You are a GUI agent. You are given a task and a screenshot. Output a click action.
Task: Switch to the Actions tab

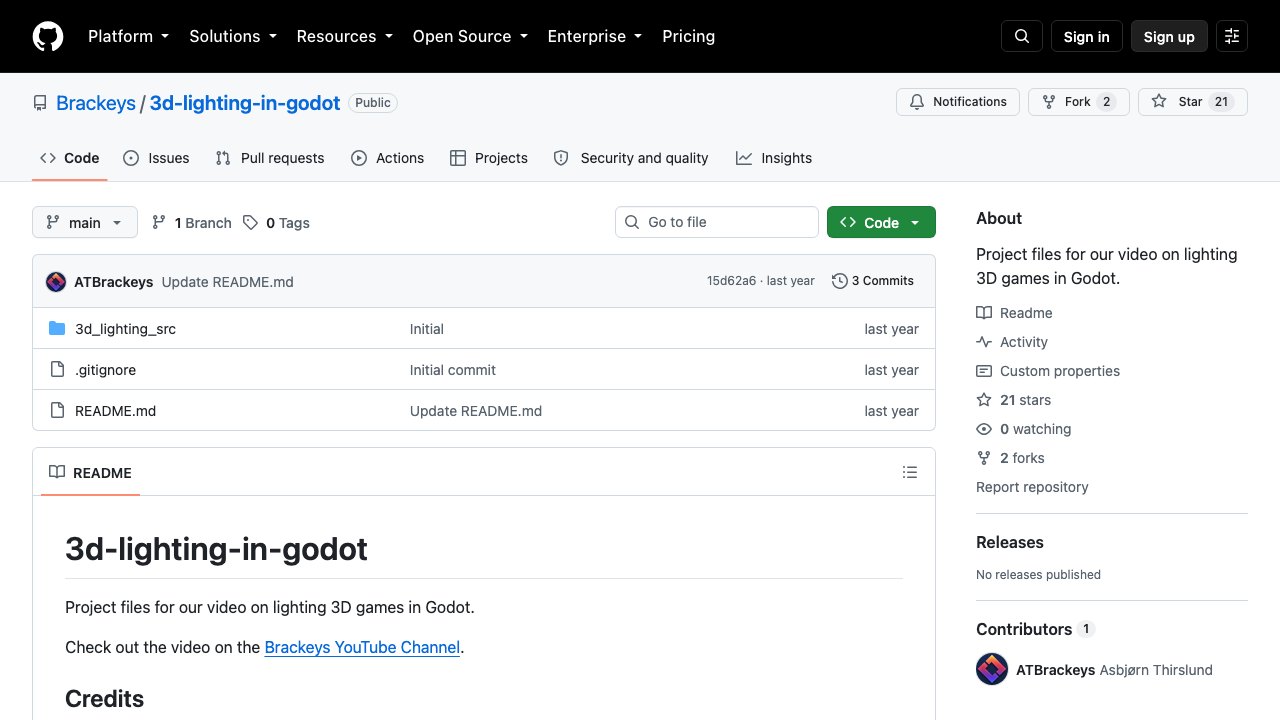coord(388,158)
